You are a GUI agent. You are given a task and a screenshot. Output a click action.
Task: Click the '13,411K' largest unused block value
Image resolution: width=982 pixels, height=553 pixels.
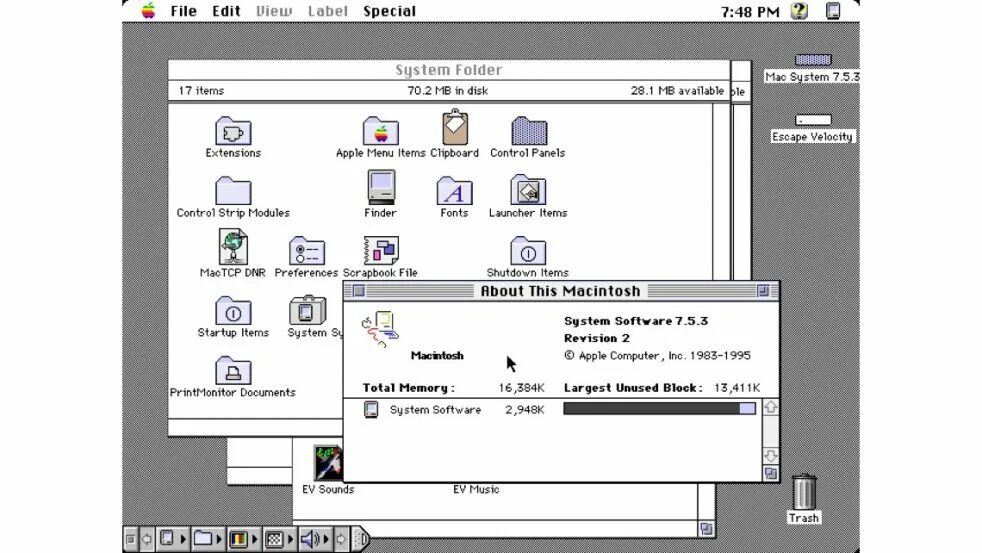point(736,388)
